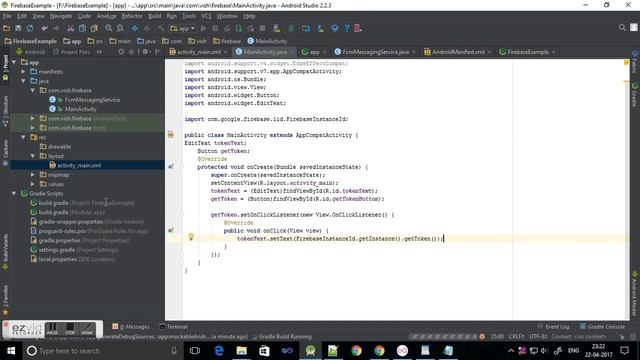Screen dimensions: 640x360
Task: Click the scroll from source target icon
Action: coord(121,52)
